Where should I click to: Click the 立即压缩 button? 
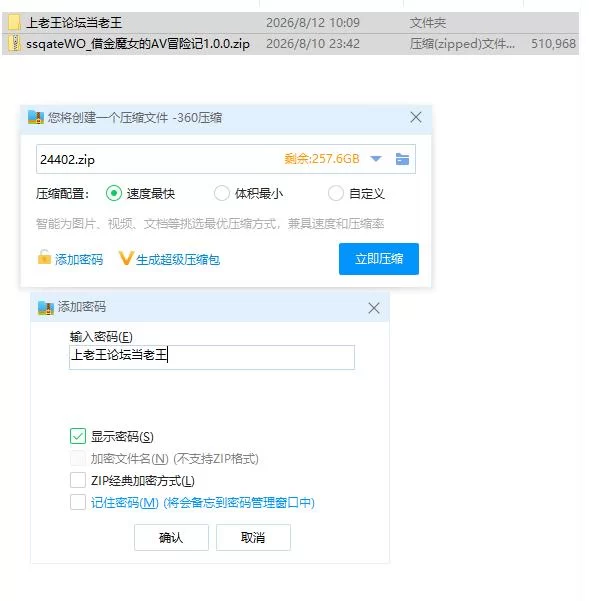click(379, 259)
